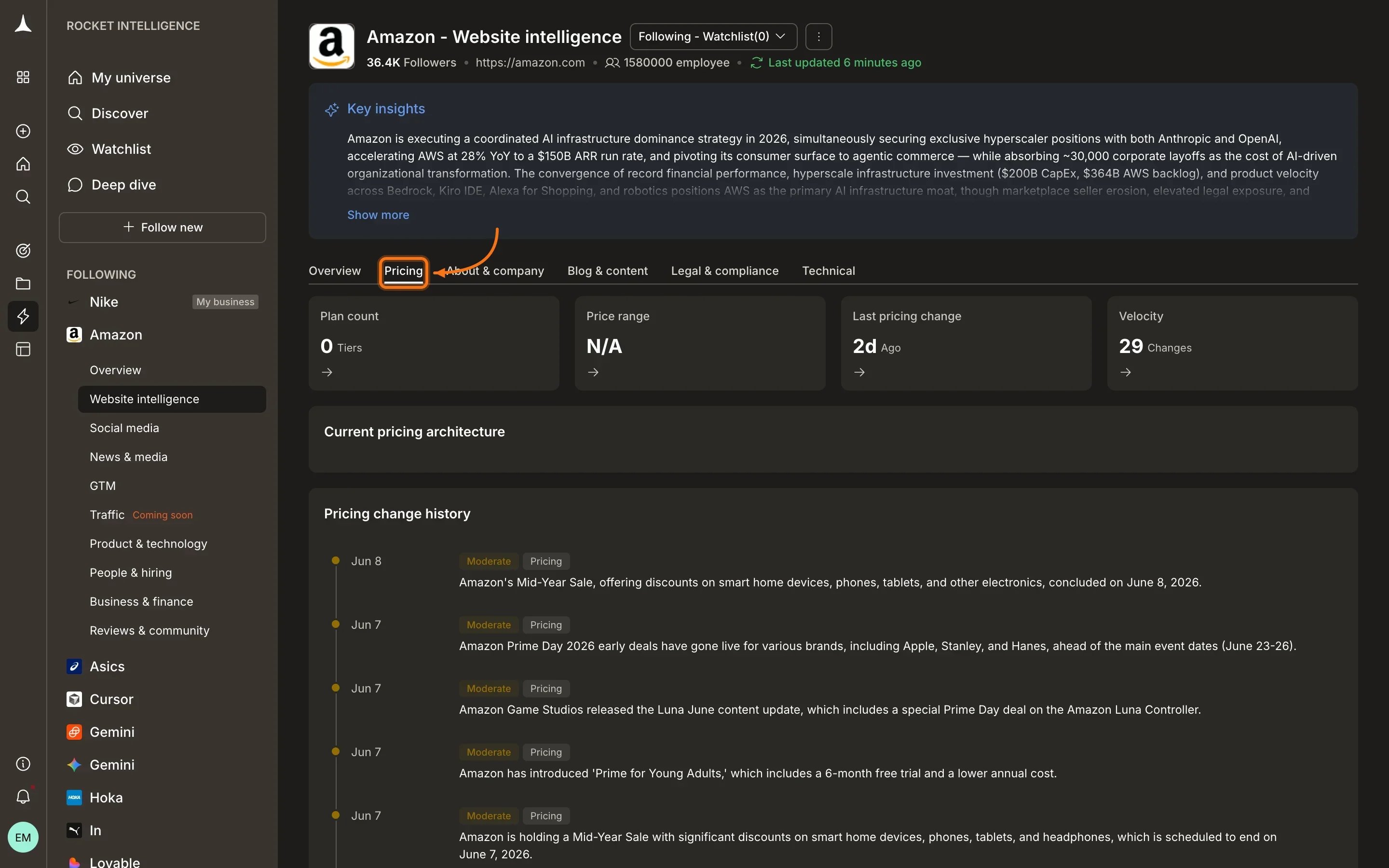Switch to the Technical tab
Screen dimensions: 1389x868
(828, 271)
